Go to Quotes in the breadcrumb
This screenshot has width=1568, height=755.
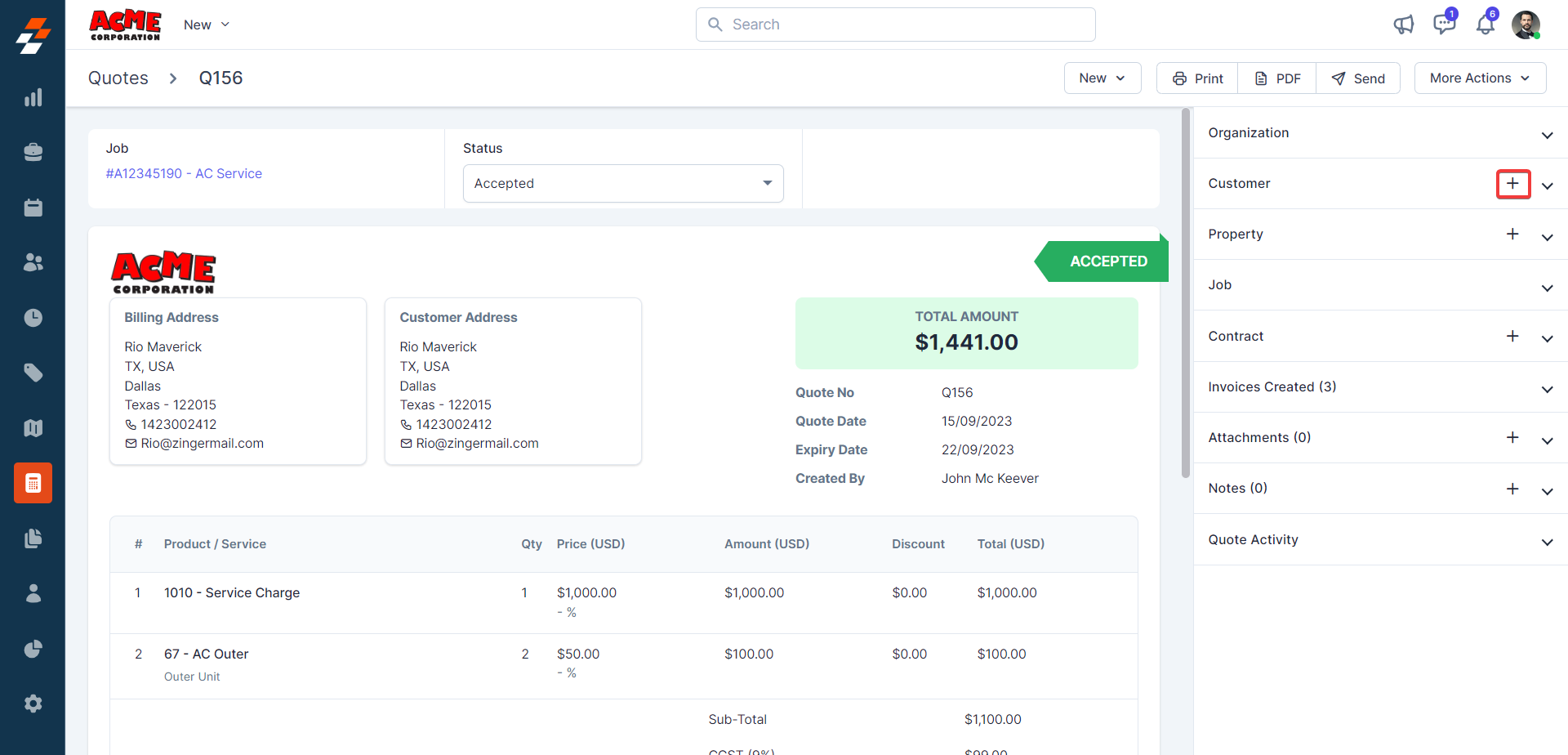[x=118, y=78]
